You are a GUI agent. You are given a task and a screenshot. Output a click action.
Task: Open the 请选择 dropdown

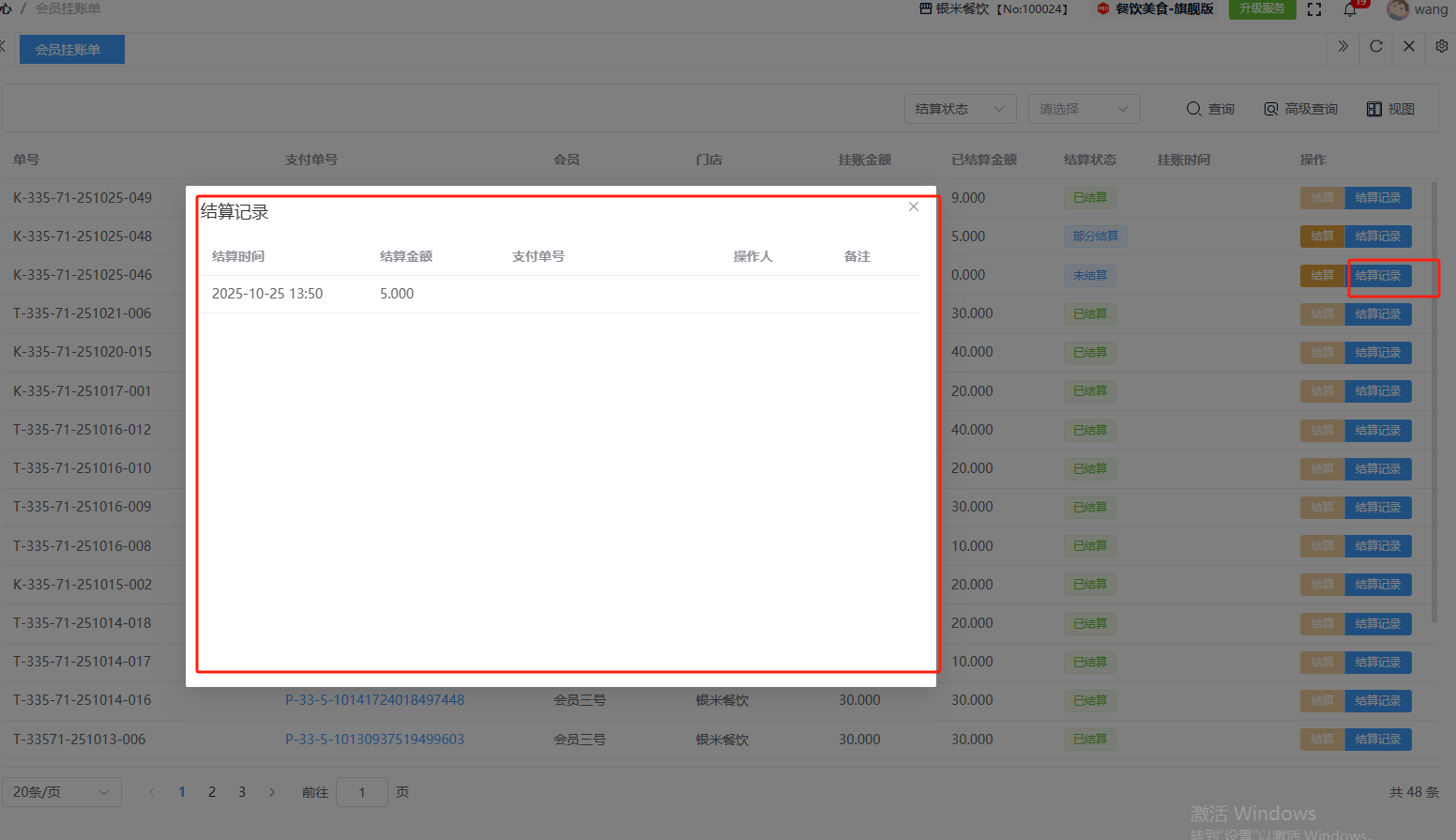pyautogui.click(x=1084, y=109)
